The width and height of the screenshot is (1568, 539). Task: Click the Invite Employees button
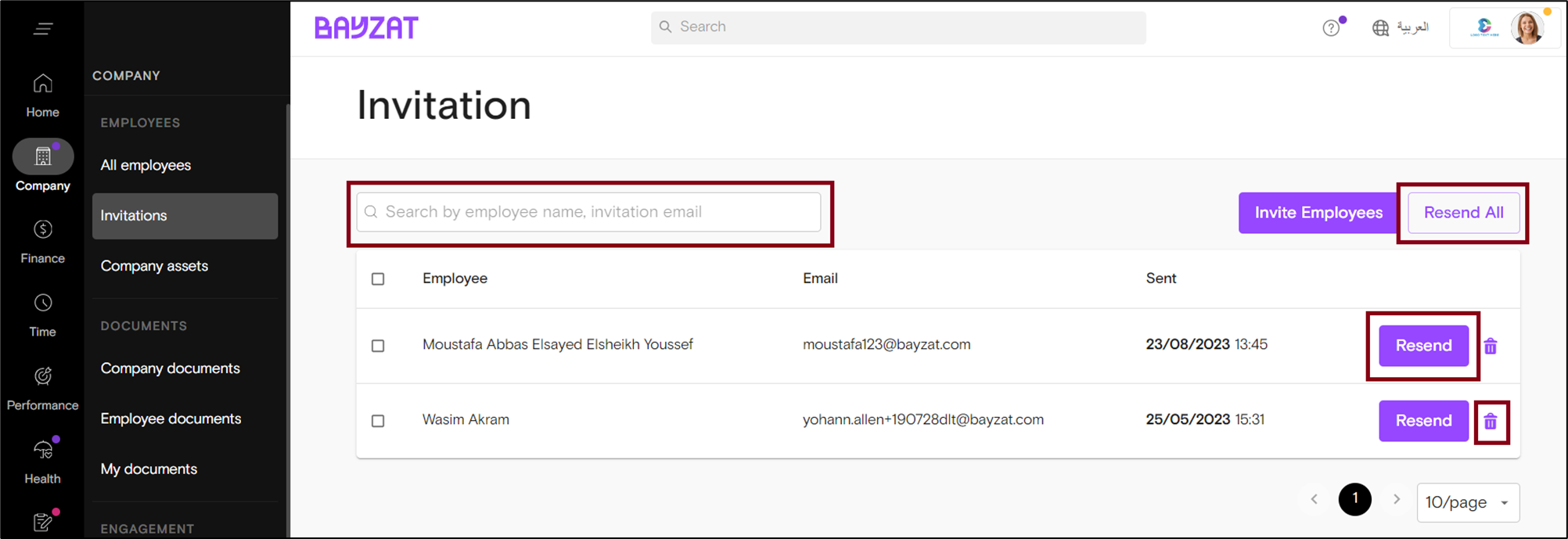tap(1318, 213)
